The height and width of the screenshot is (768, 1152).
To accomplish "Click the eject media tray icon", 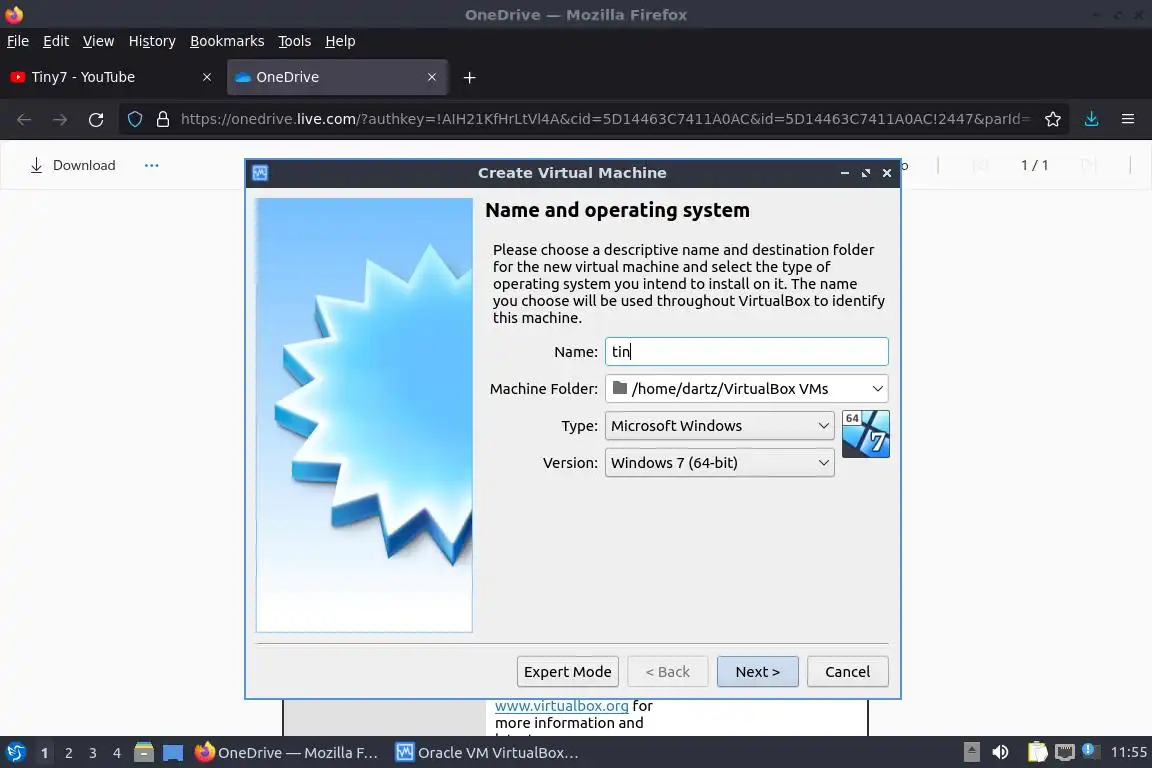I will pyautogui.click(x=971, y=752).
